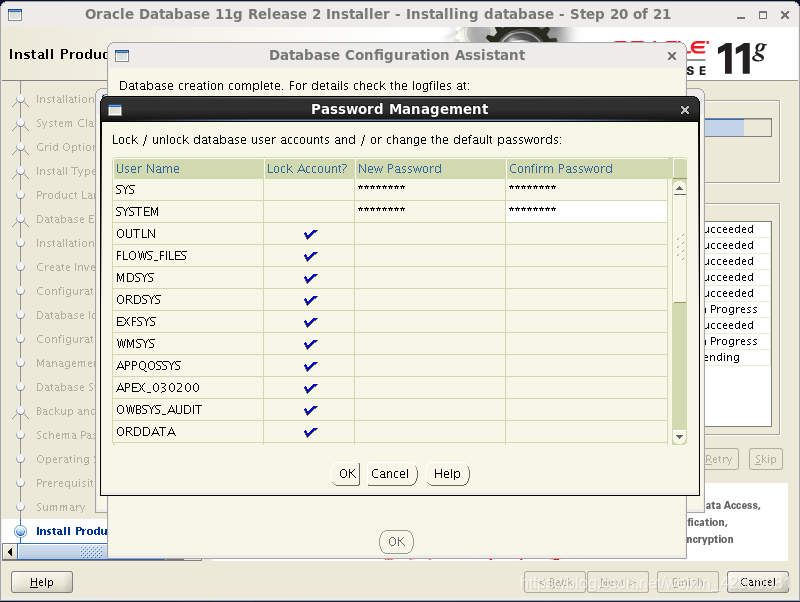Select Summary step in installer sidebar
Viewport: 800px width, 602px height.
61,507
